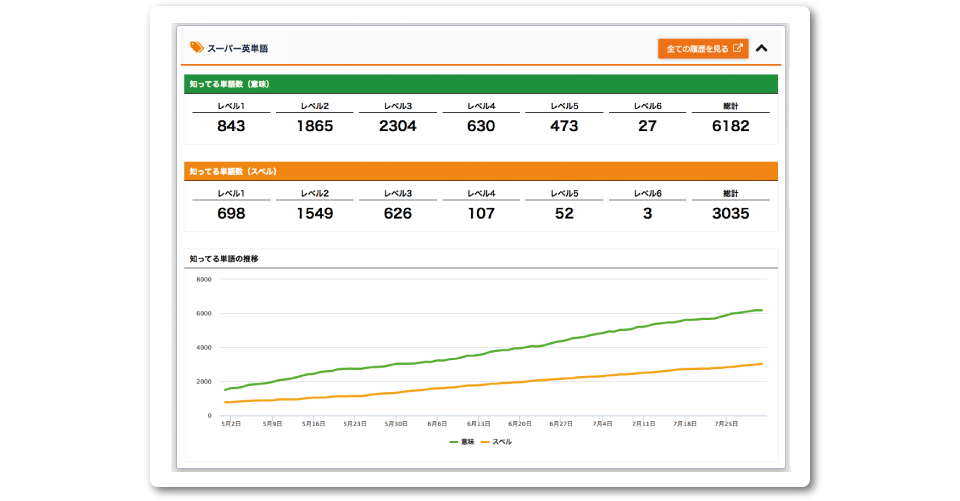This screenshot has width=960, height=501.
Task: Click the 7月25日 x-axis label
Action: (x=726, y=424)
